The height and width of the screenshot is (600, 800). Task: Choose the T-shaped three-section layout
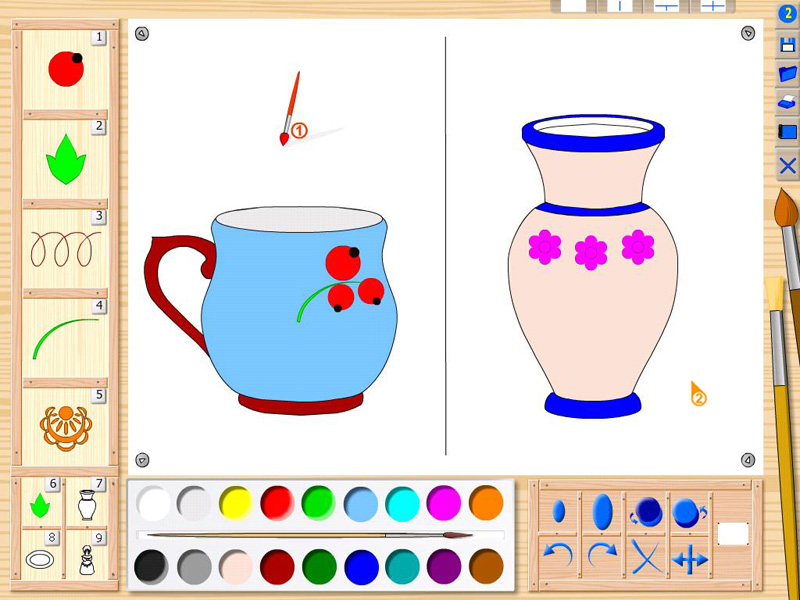[666, 6]
